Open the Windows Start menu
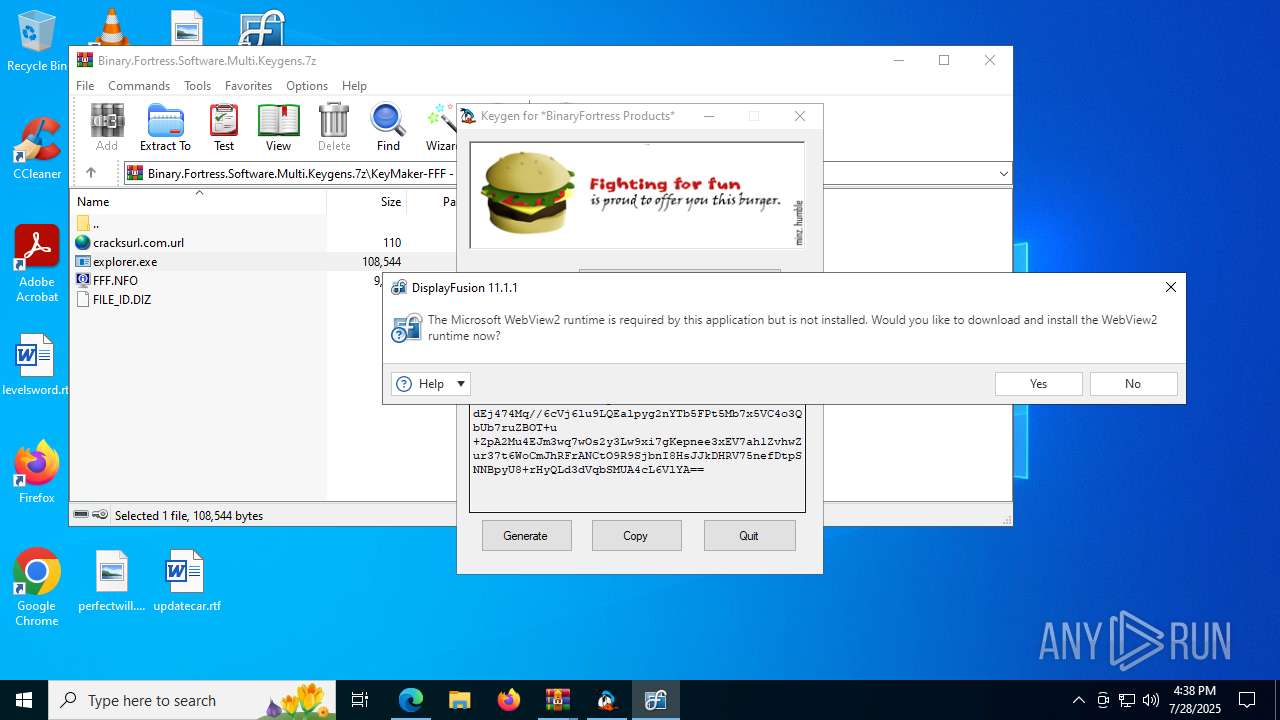This screenshot has width=1280, height=720. 24,700
